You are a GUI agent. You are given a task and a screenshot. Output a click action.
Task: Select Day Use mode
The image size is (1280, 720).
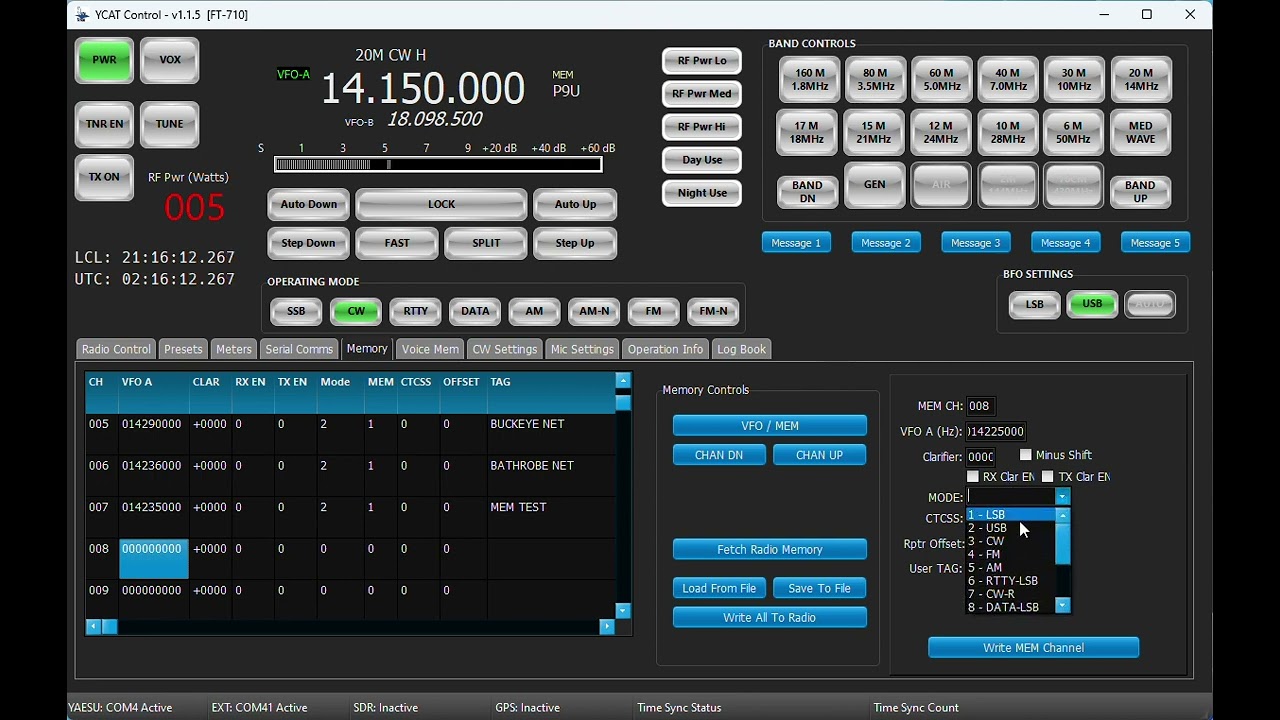tap(702, 160)
